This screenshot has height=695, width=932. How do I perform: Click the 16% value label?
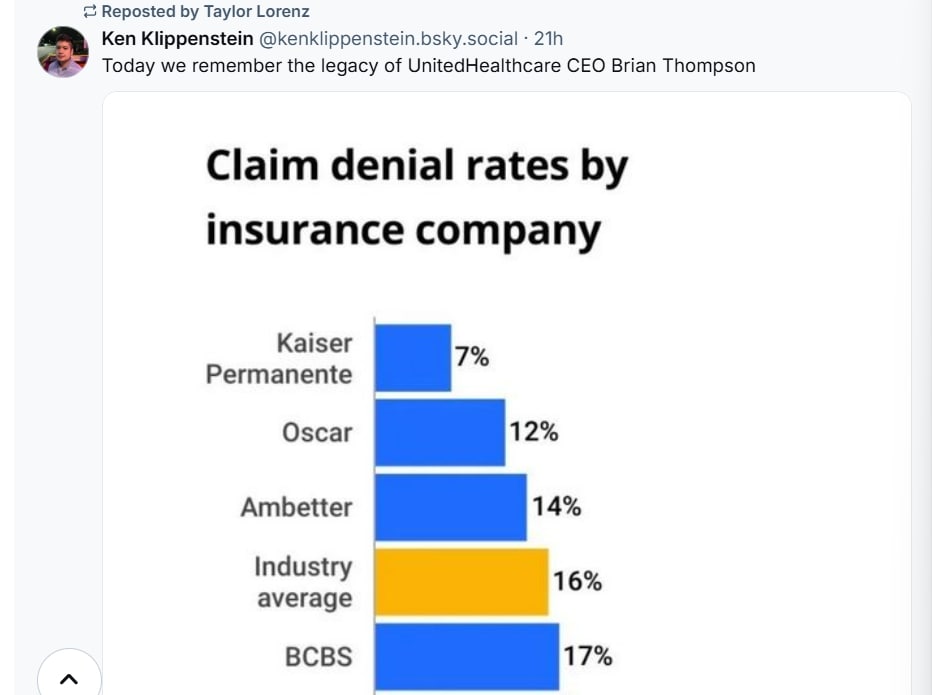coord(577,581)
